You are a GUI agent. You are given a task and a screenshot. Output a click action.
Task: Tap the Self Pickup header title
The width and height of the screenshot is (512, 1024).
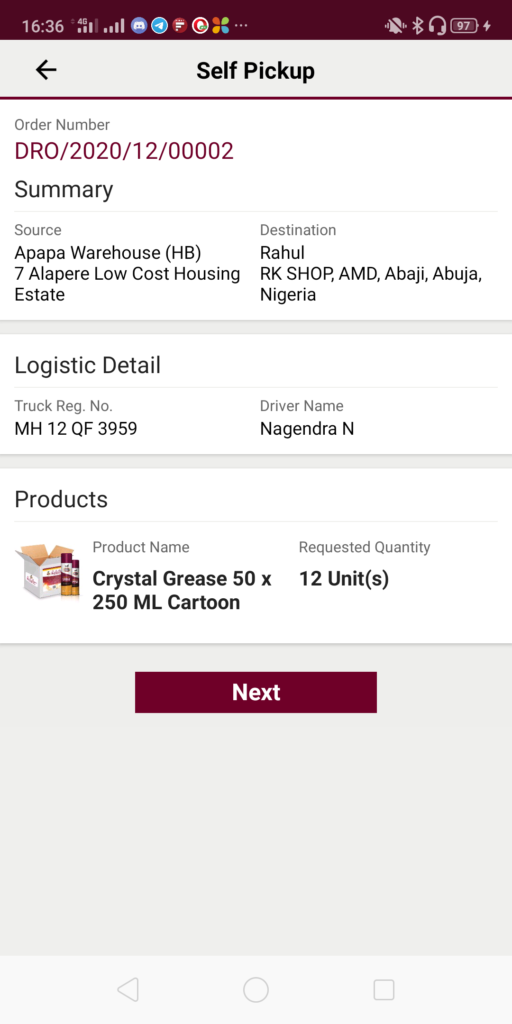click(x=256, y=71)
